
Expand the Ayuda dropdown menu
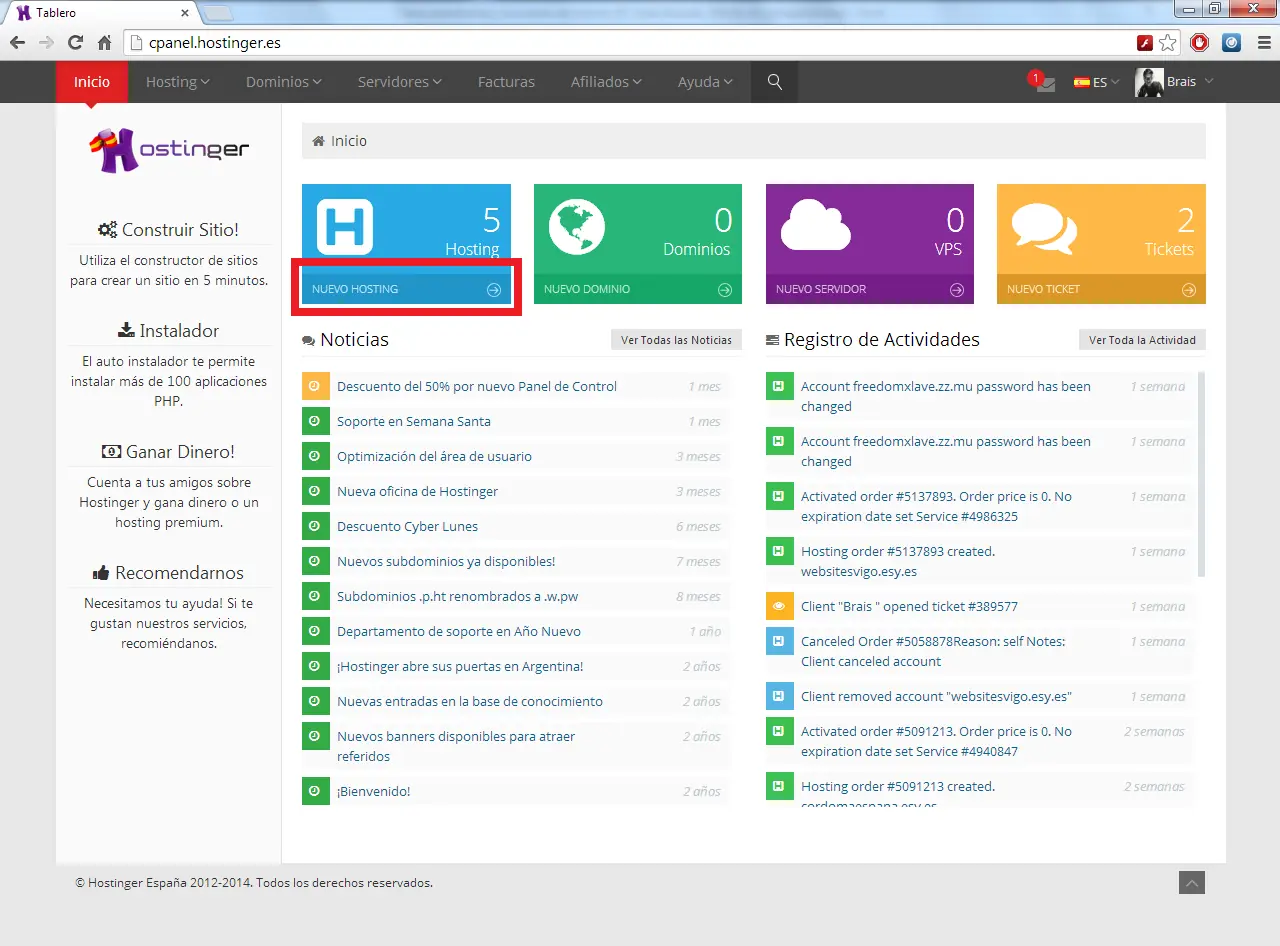point(705,82)
